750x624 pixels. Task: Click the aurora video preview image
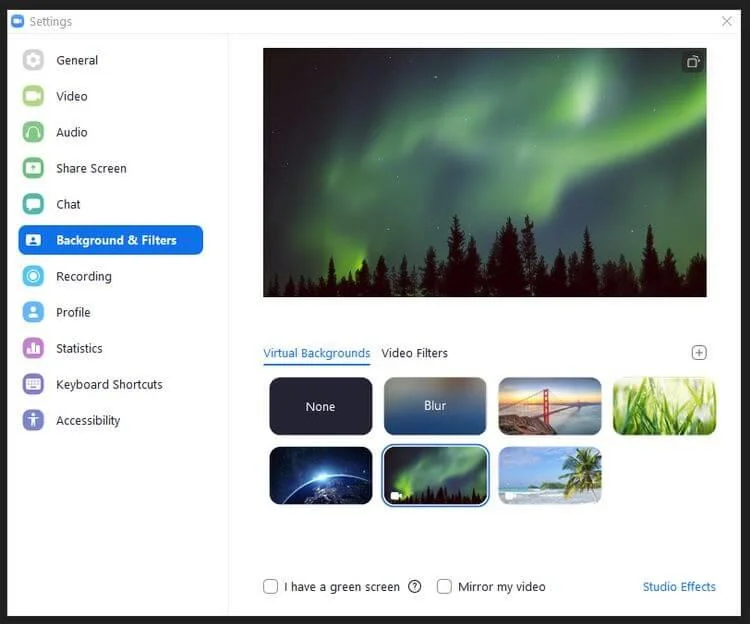pyautogui.click(x=485, y=172)
